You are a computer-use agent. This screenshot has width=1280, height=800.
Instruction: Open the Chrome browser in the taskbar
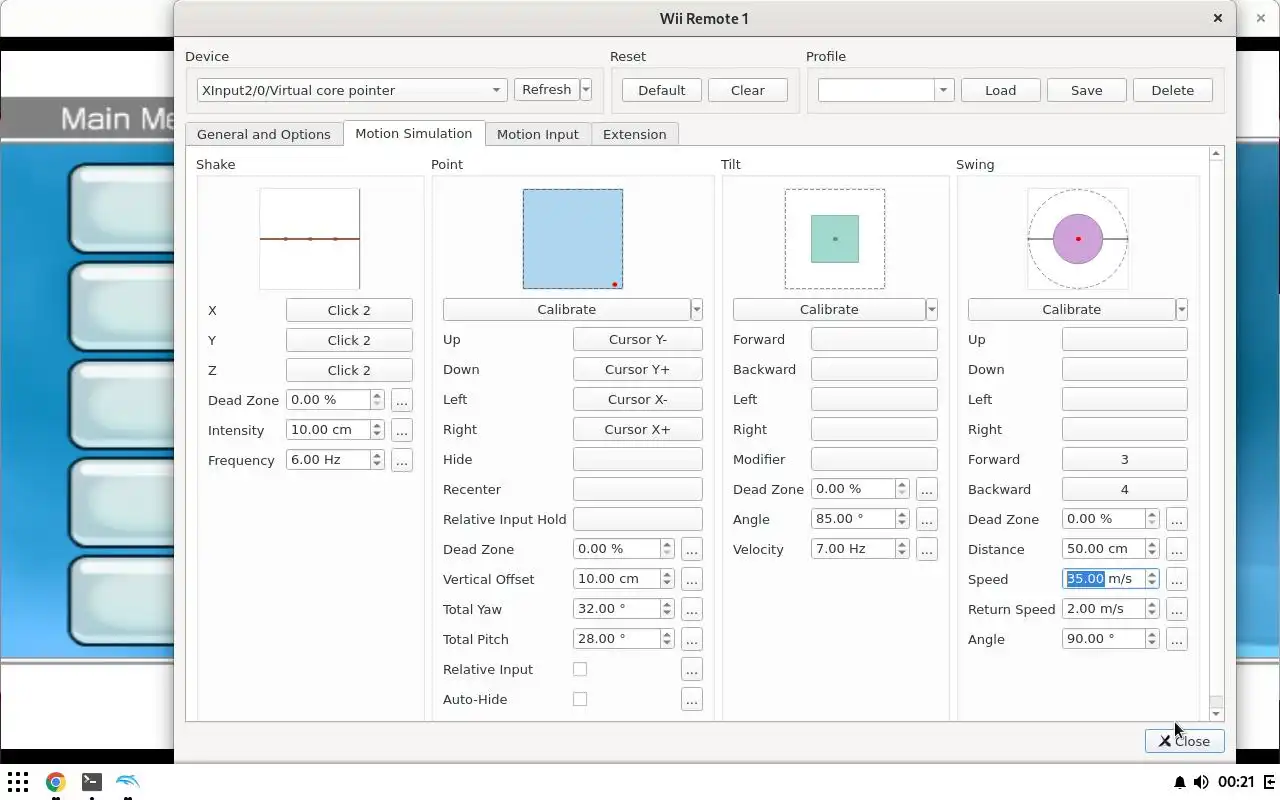pyautogui.click(x=55, y=782)
